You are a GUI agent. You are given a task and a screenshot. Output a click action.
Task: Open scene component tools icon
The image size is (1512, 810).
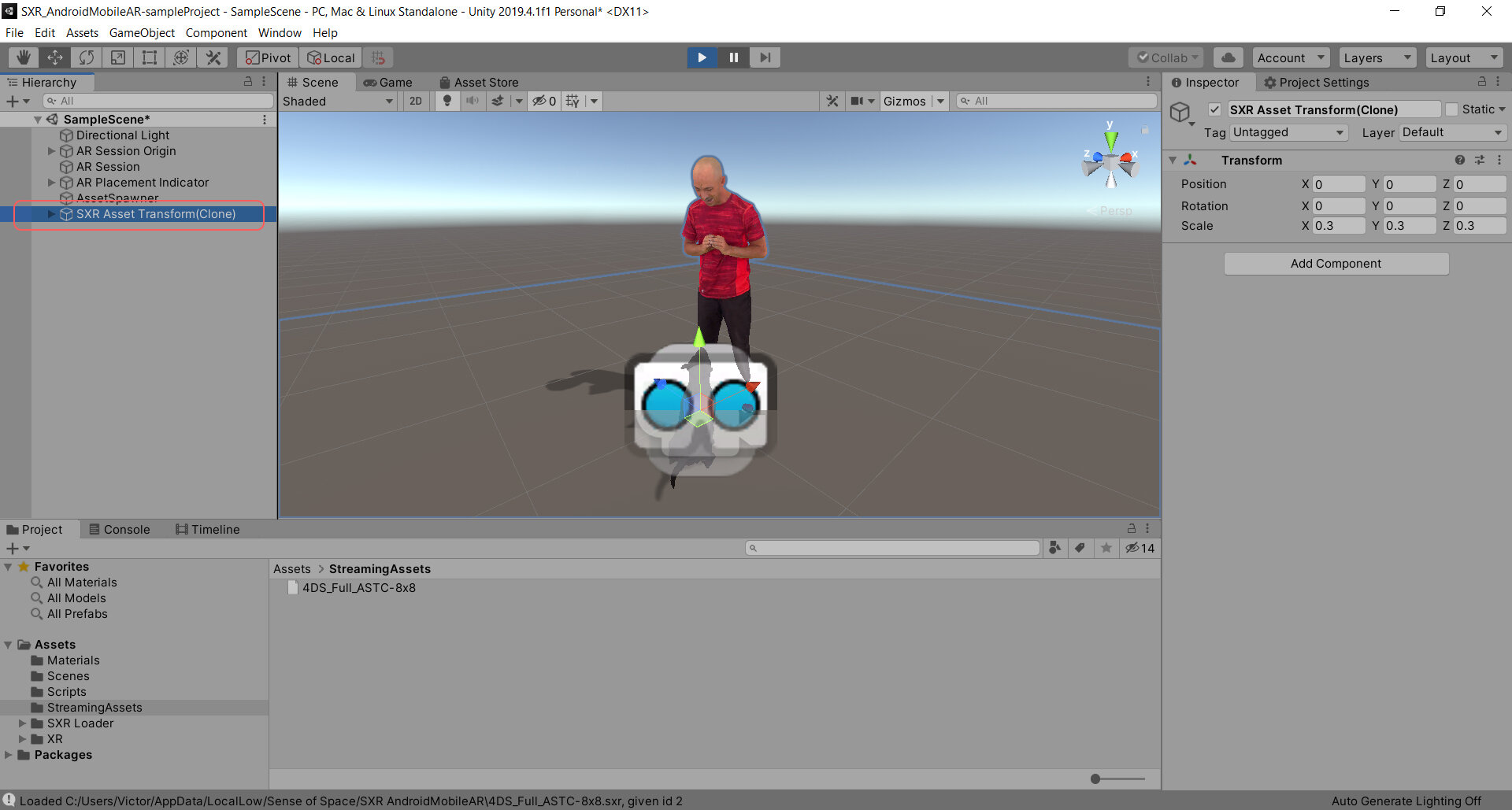pos(832,101)
